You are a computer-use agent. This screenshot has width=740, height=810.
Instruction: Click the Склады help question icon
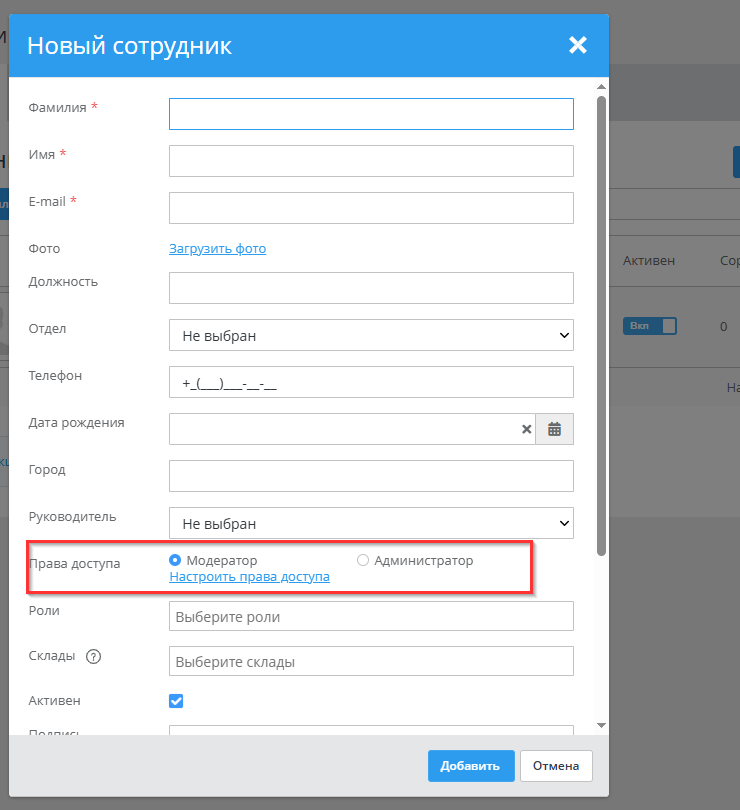click(94, 657)
